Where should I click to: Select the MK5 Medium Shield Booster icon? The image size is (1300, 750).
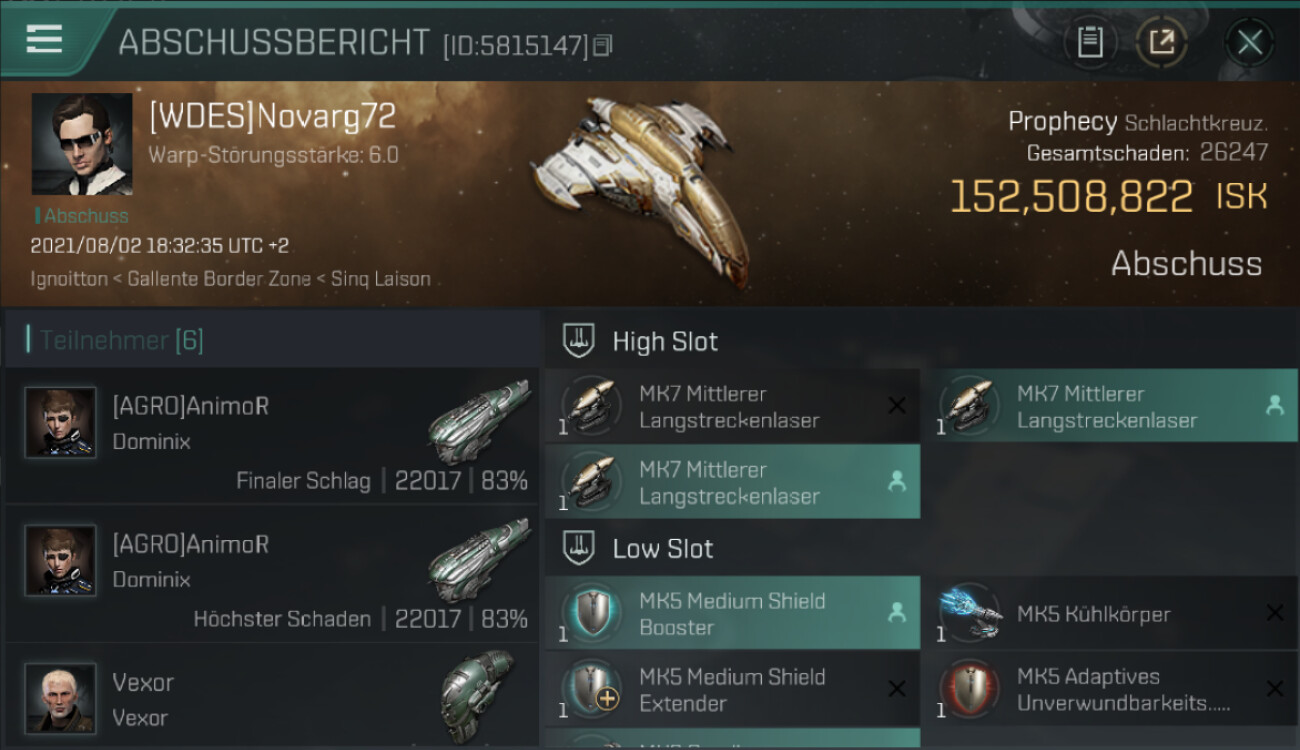click(590, 612)
